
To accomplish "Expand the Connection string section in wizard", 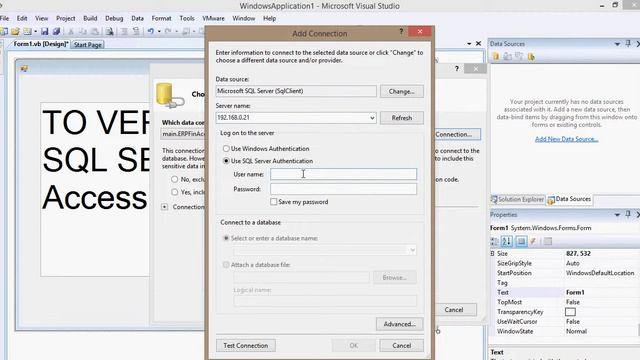I will [164, 207].
